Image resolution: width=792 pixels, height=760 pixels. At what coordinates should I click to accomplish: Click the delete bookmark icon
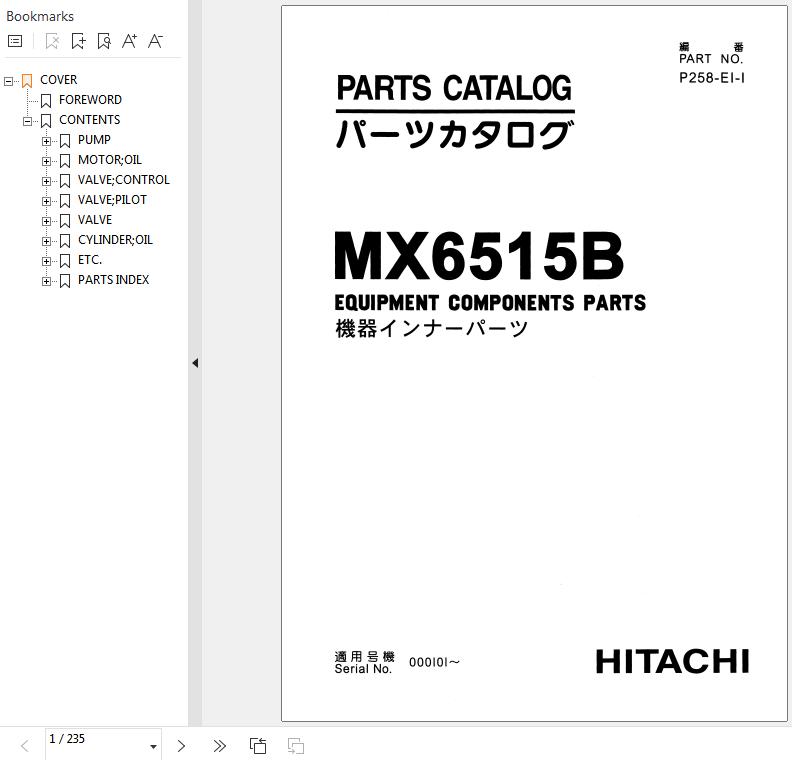pos(52,41)
